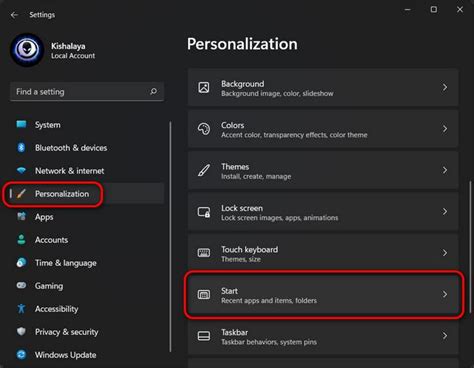
Task: Open Windows Update label
Action: pyautogui.click(x=66, y=355)
